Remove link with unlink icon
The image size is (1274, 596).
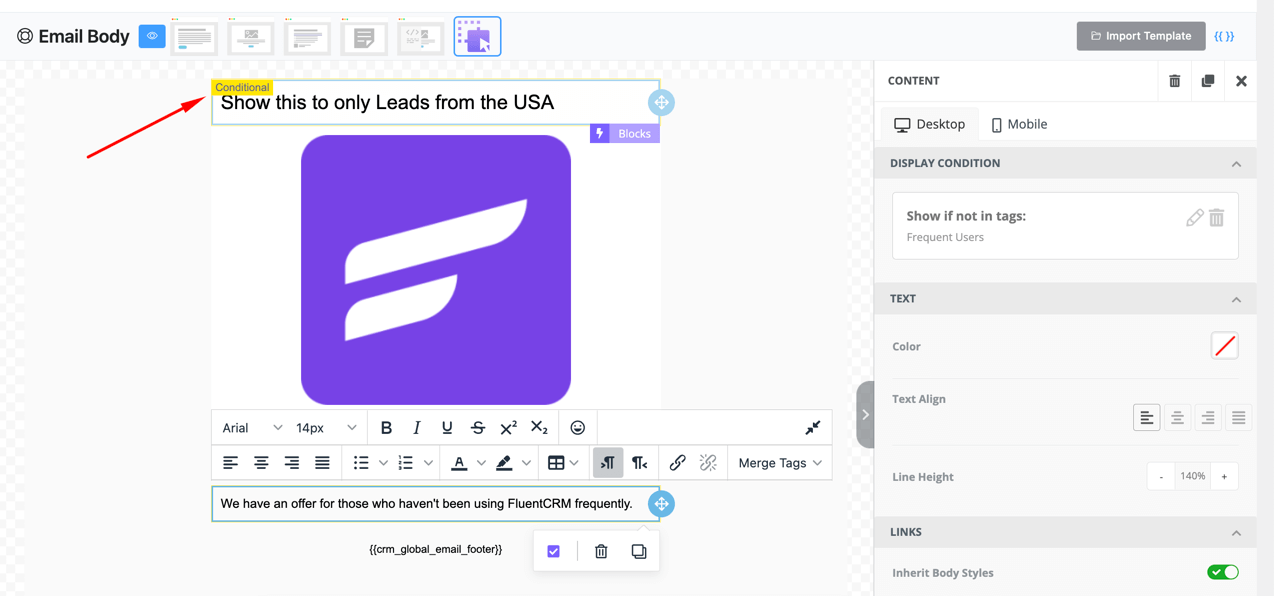(708, 463)
